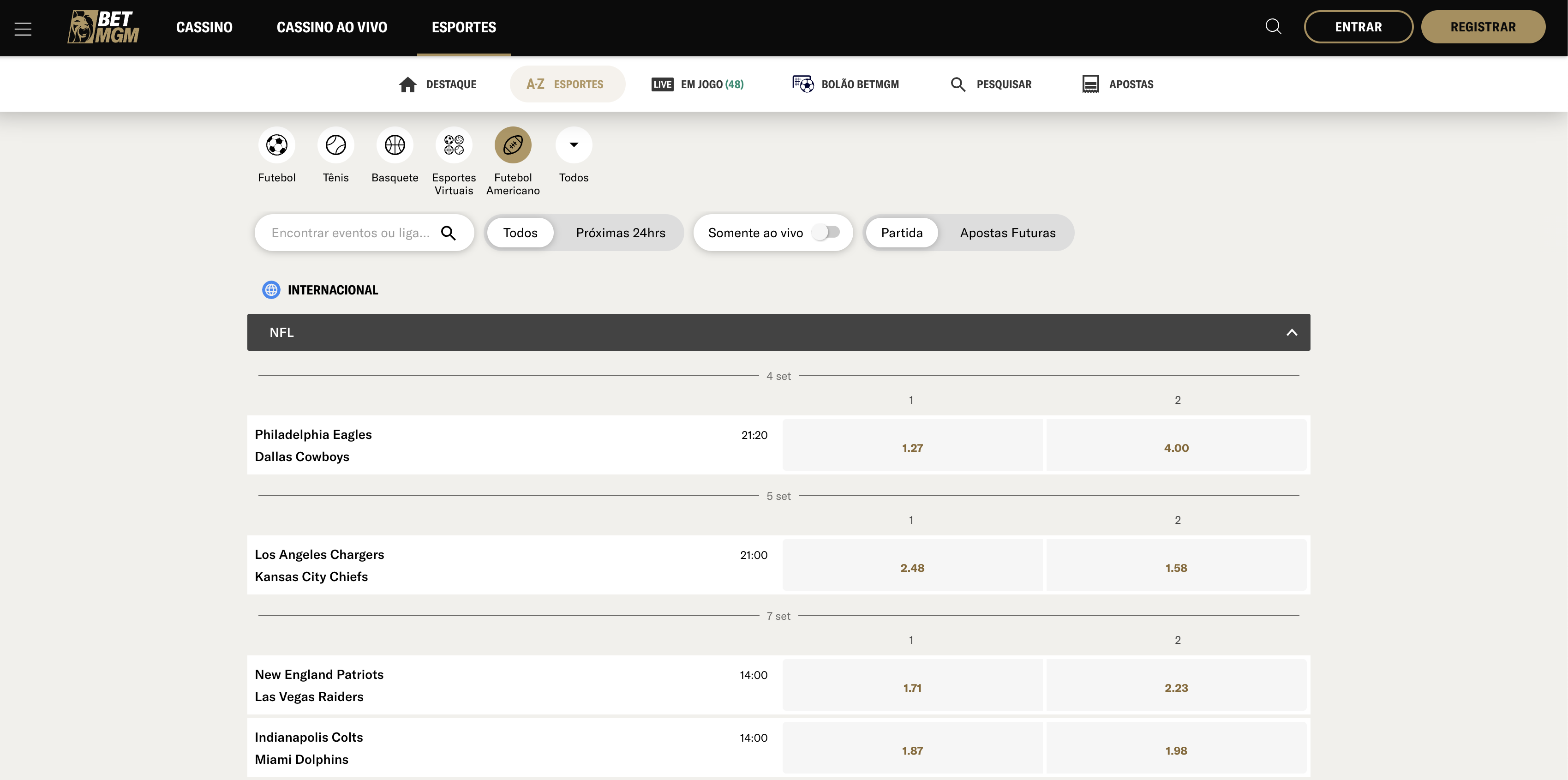
Task: Click the NFL league title
Action: coord(282,332)
